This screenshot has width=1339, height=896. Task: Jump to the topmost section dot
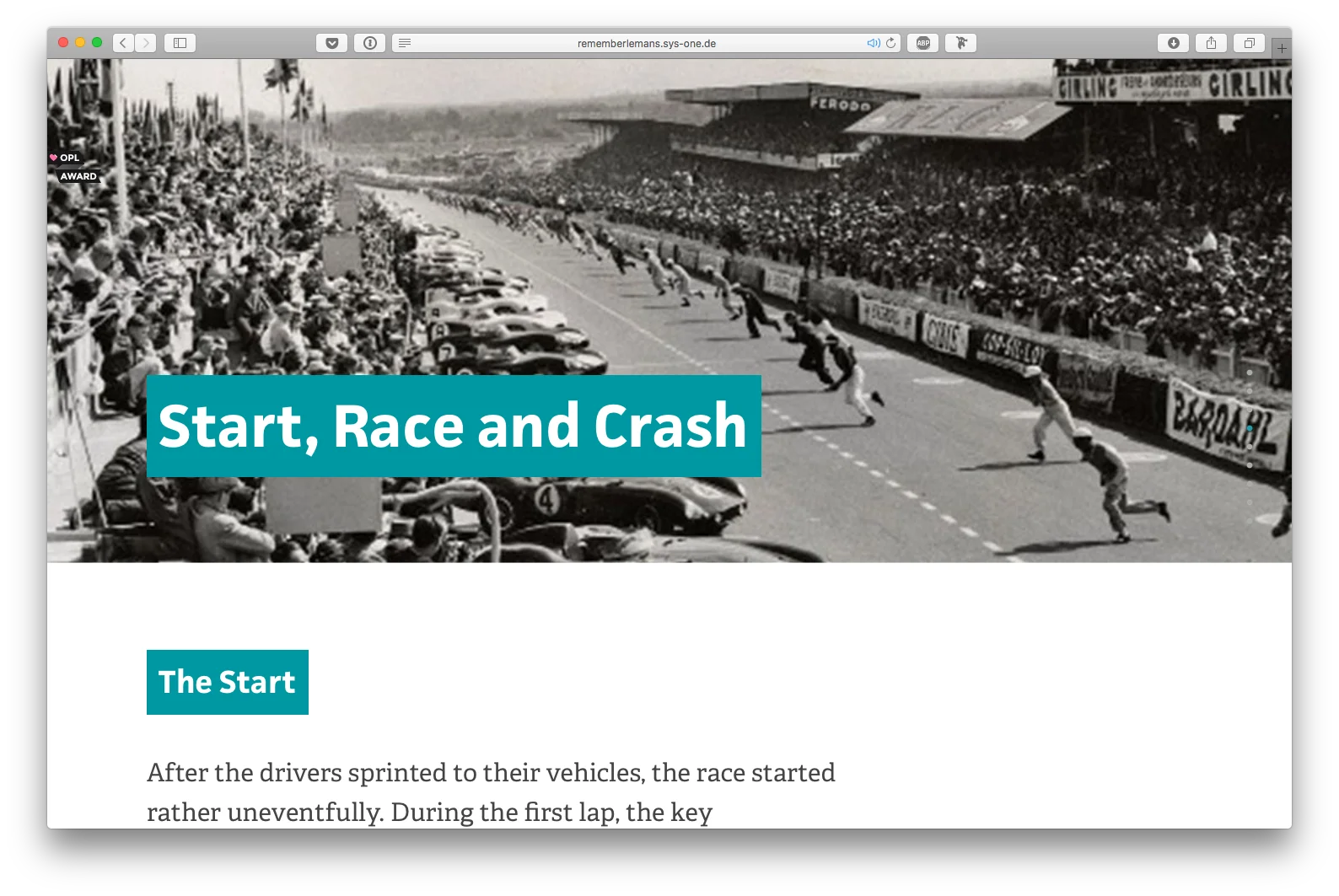coord(1250,373)
